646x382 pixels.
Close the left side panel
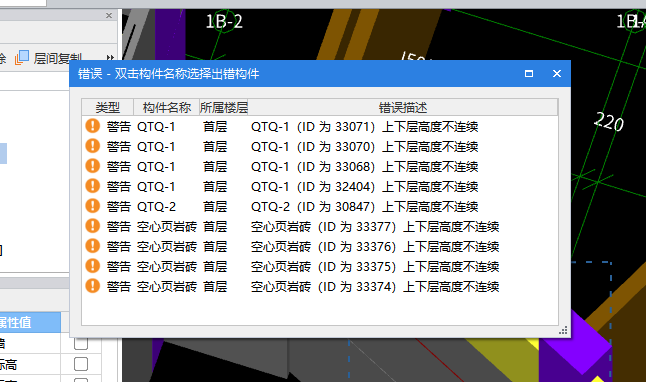pos(109,15)
